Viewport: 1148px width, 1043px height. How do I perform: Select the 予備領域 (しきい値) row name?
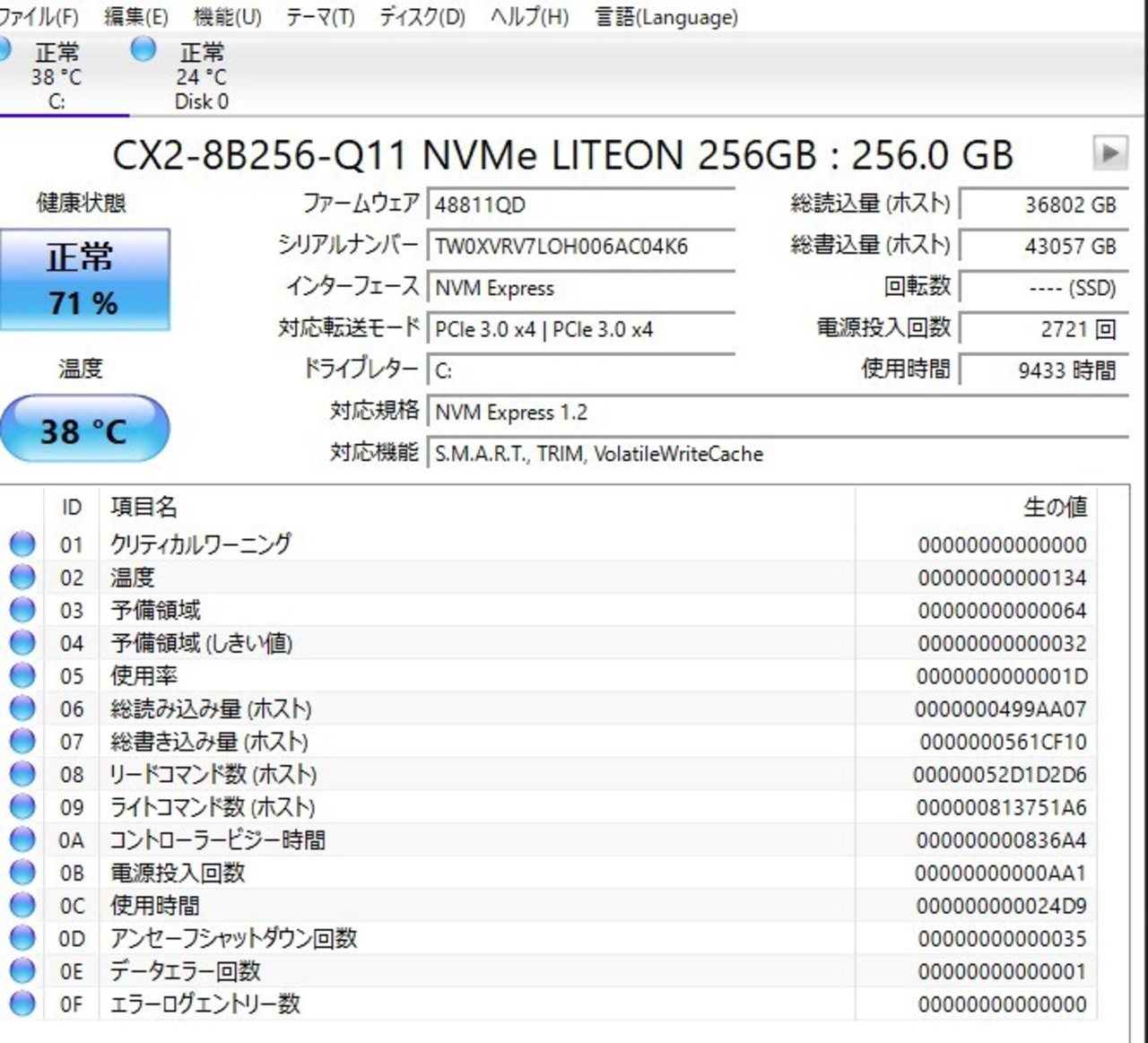tap(201, 643)
